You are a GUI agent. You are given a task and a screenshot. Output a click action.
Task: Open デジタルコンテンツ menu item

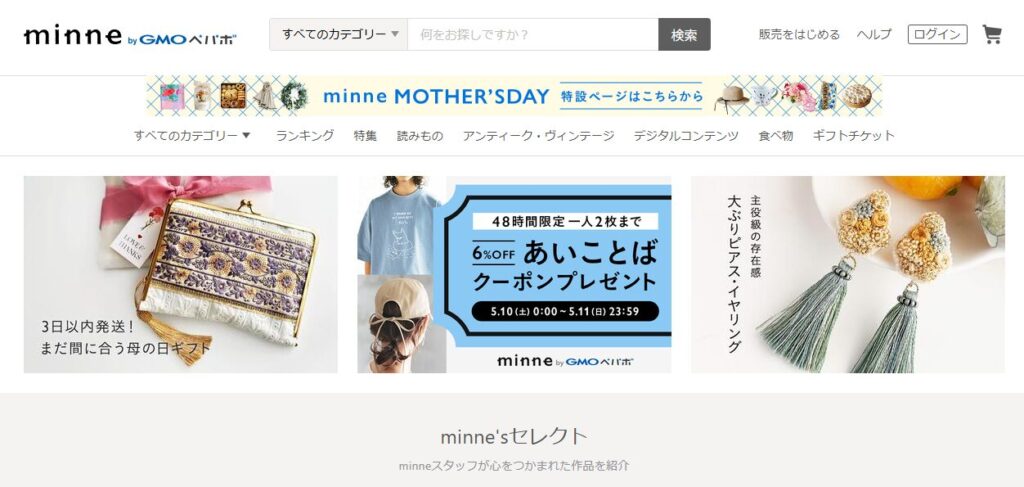coord(686,136)
